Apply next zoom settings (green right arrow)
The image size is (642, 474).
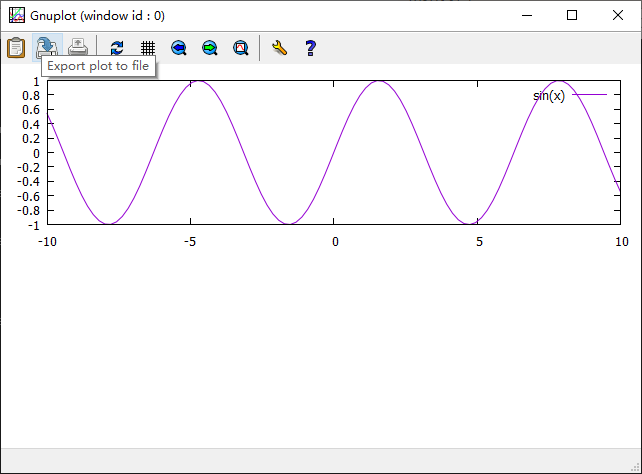coord(210,48)
